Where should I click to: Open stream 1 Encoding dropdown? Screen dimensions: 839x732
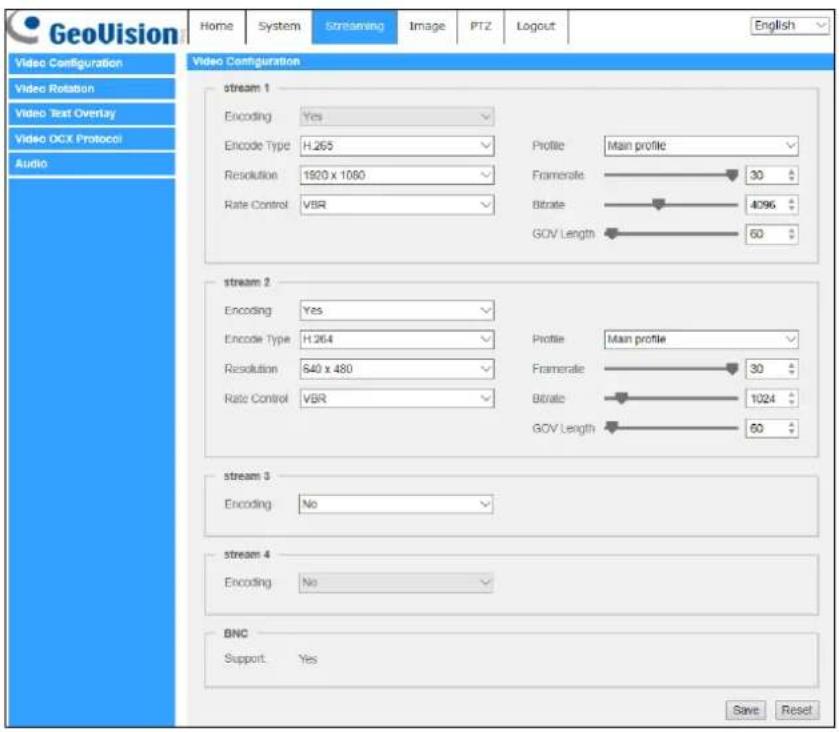[396, 117]
